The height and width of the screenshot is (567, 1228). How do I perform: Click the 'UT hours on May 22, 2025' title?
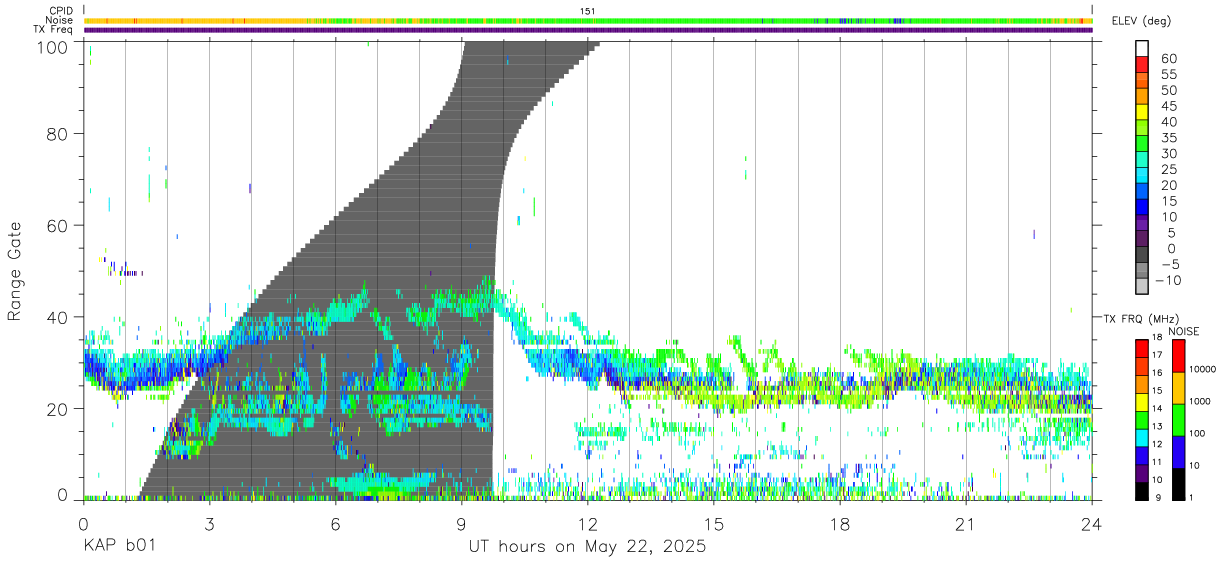587,547
